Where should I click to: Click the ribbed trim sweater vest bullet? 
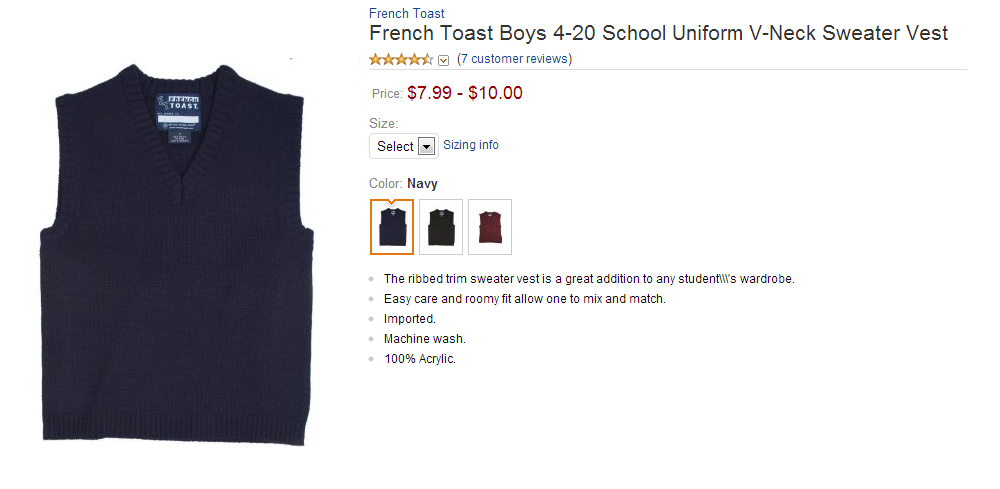pyautogui.click(x=589, y=279)
